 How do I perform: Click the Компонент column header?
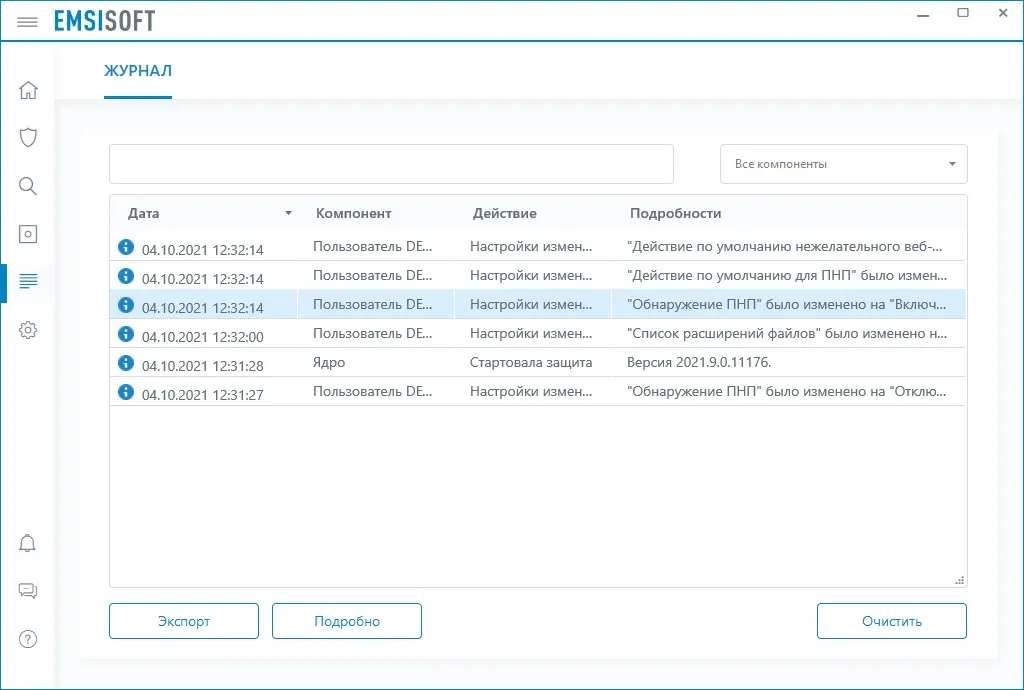(353, 213)
